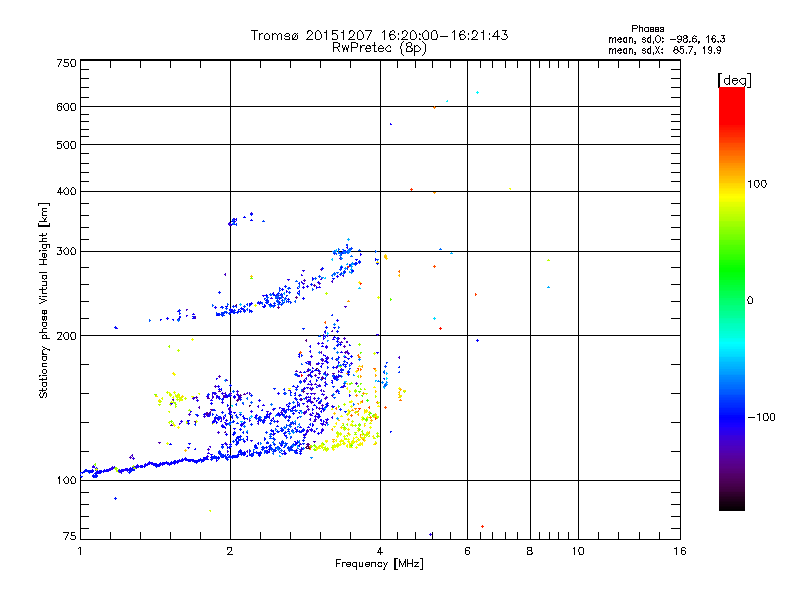Click the x-axis '16' tick label

[680, 551]
